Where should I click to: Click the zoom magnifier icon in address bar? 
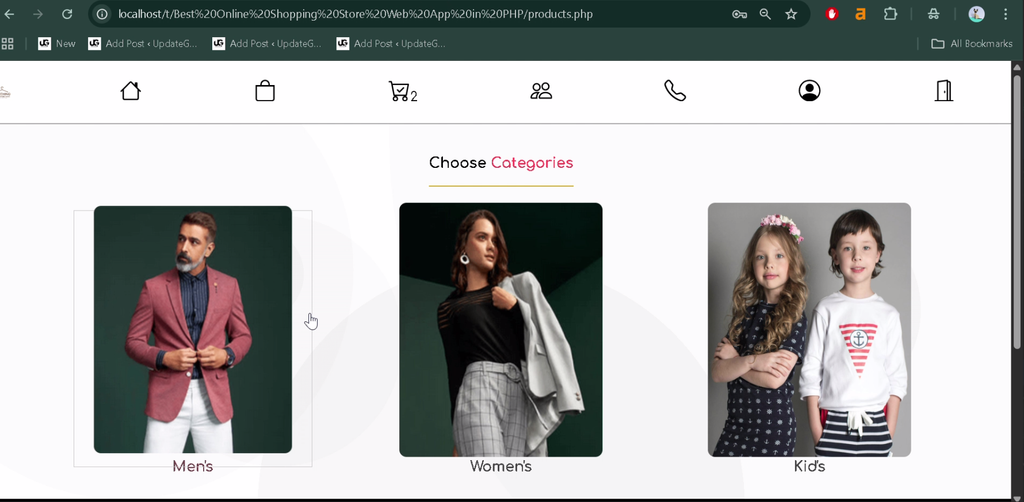[x=765, y=14]
